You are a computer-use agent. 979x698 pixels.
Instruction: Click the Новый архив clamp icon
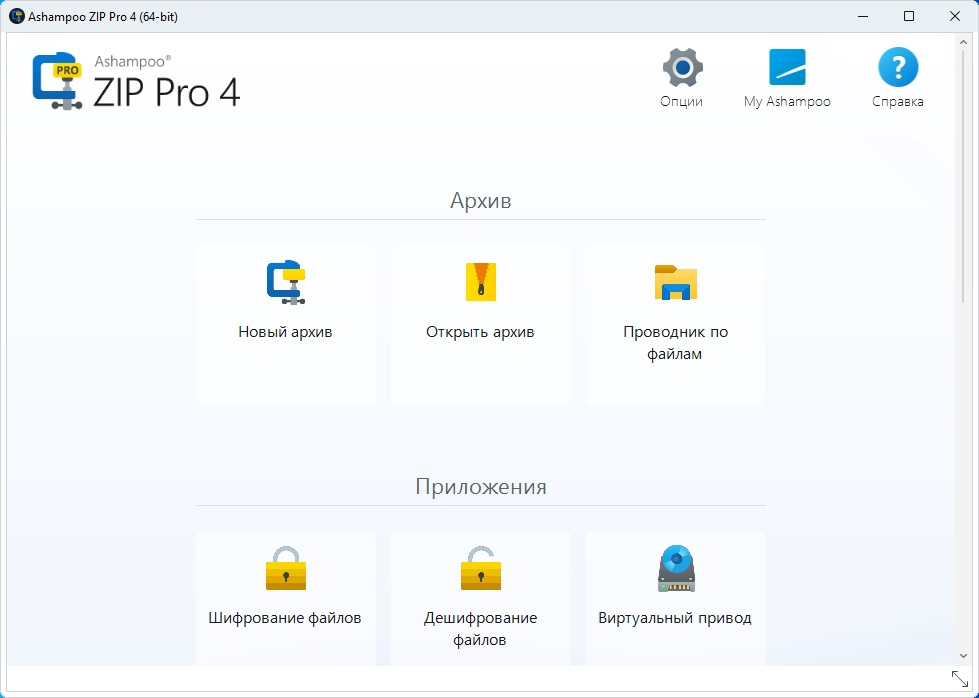(285, 282)
